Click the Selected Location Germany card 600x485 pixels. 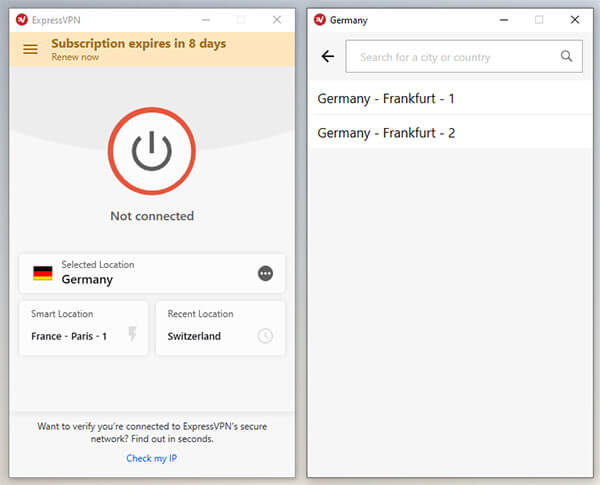click(152, 273)
